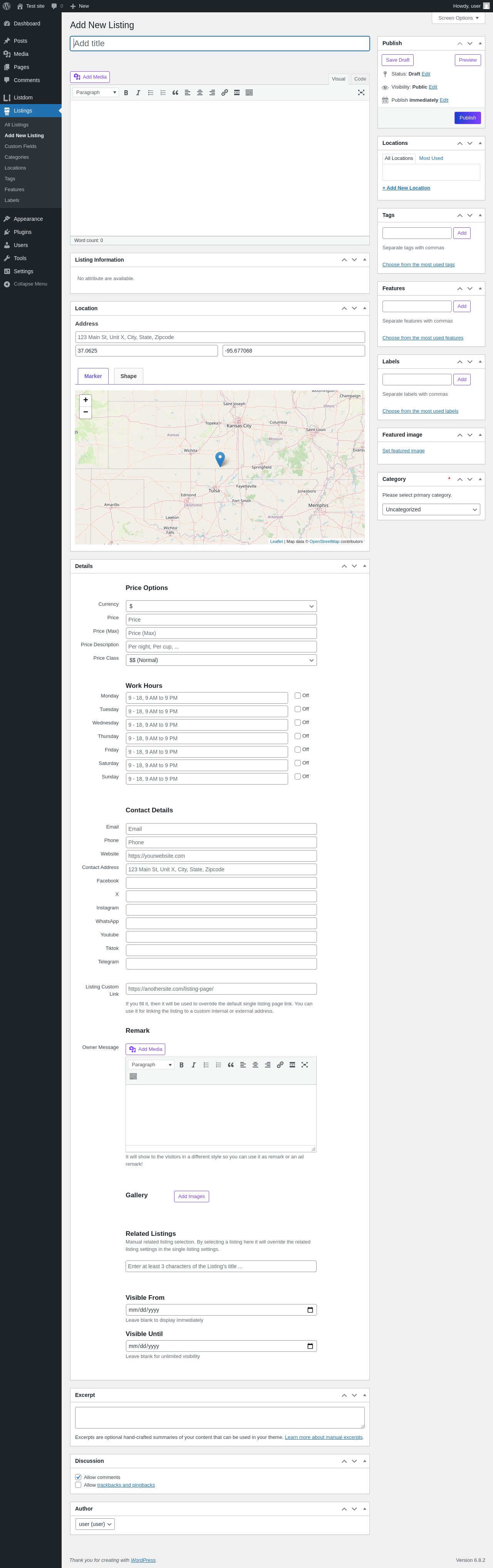Open the Price Class dropdown

[x=221, y=660]
